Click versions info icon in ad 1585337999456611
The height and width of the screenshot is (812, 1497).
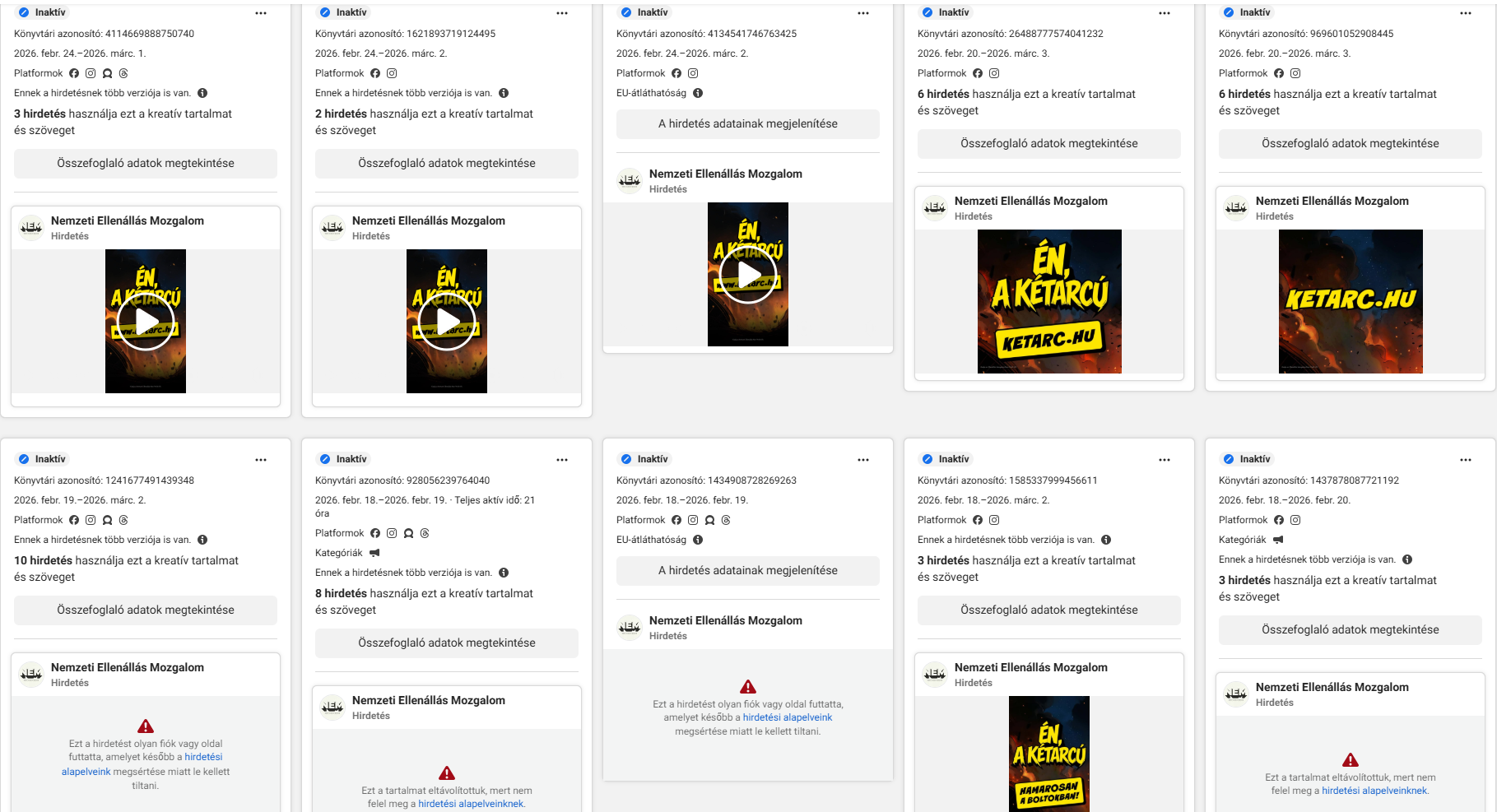[x=1106, y=540]
